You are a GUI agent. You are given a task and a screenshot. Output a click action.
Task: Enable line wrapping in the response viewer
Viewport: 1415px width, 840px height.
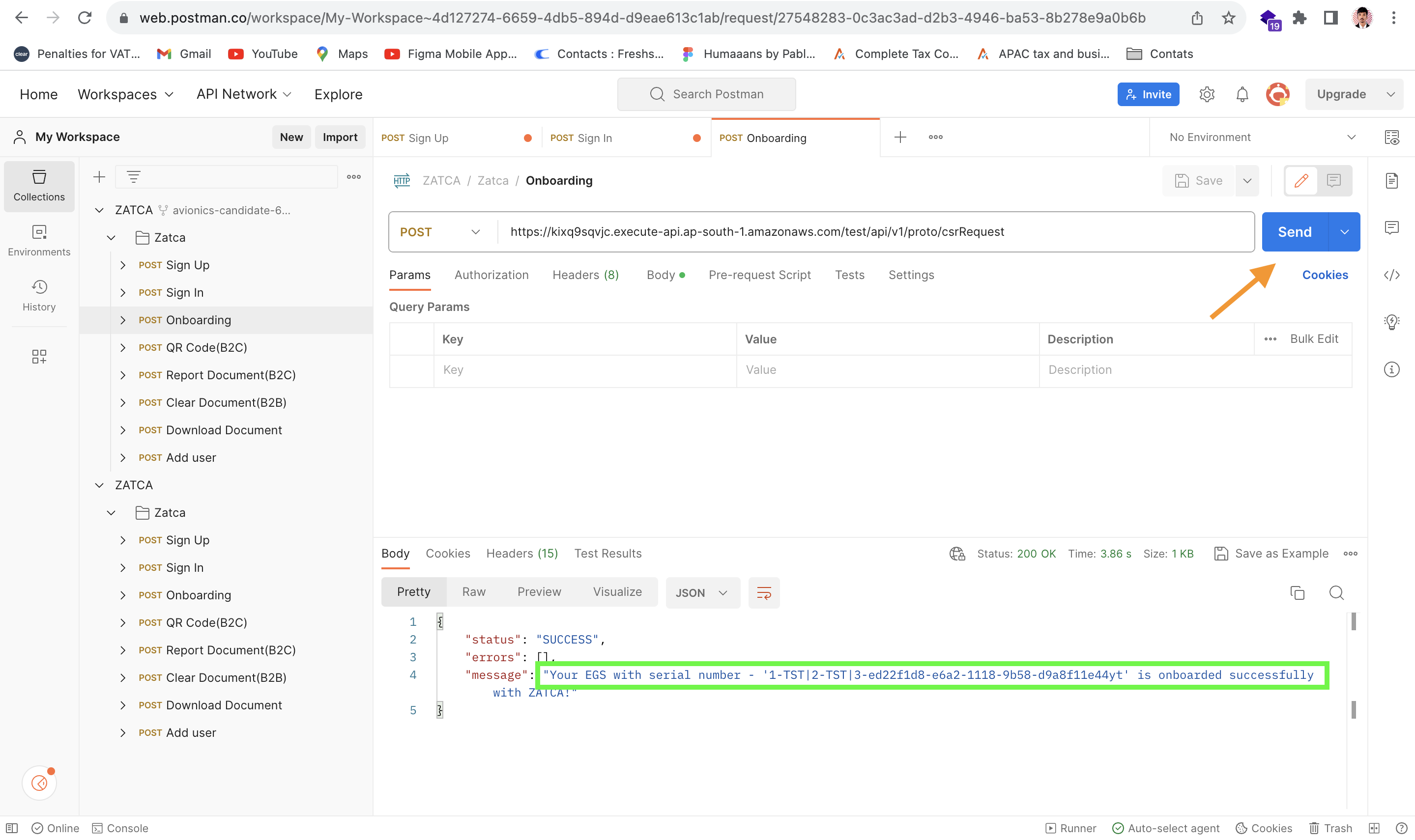coord(764,592)
